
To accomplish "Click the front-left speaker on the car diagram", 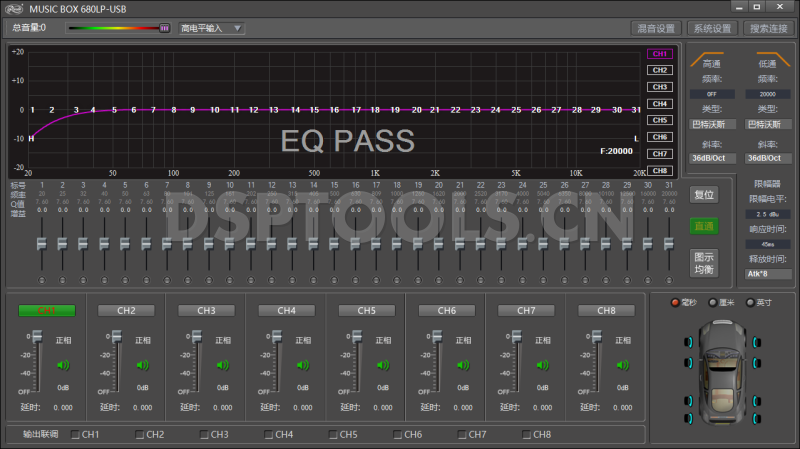I will click(x=687, y=343).
